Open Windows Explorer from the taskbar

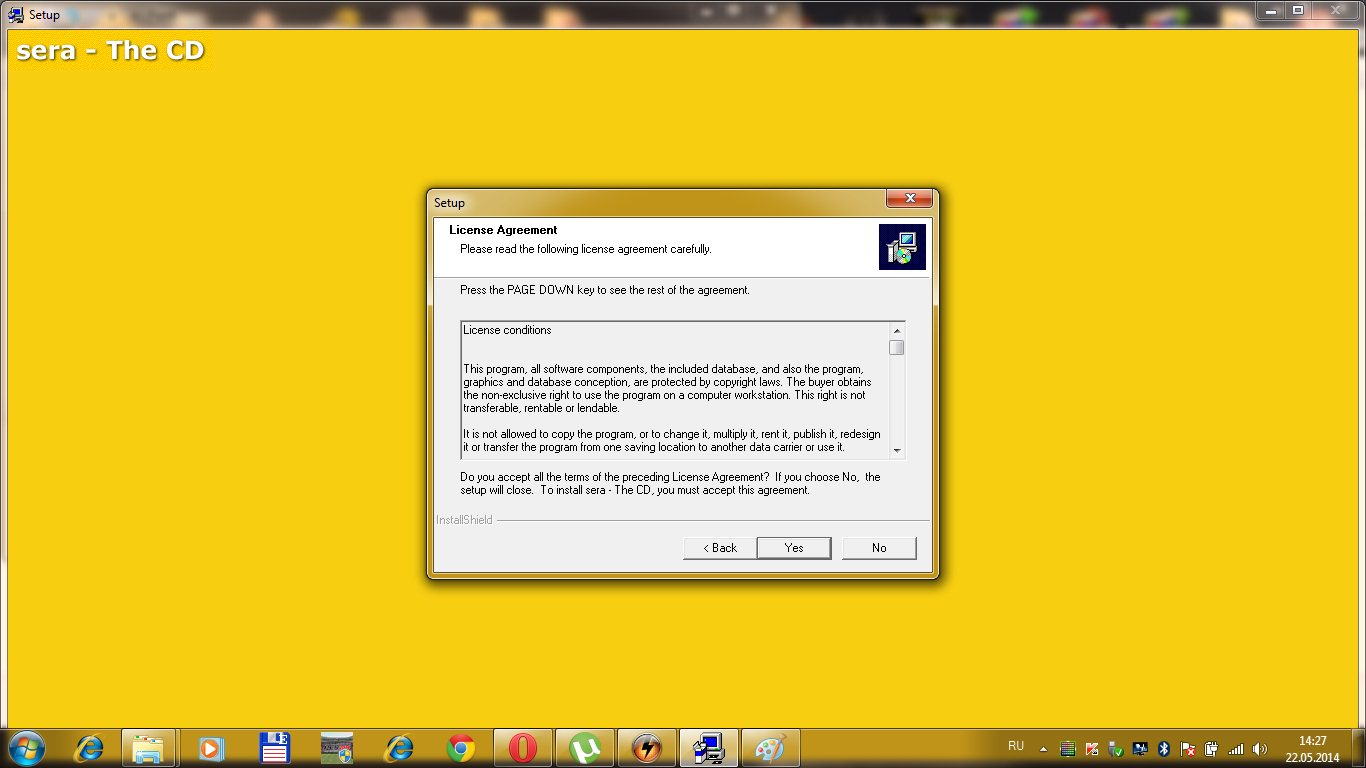point(149,747)
